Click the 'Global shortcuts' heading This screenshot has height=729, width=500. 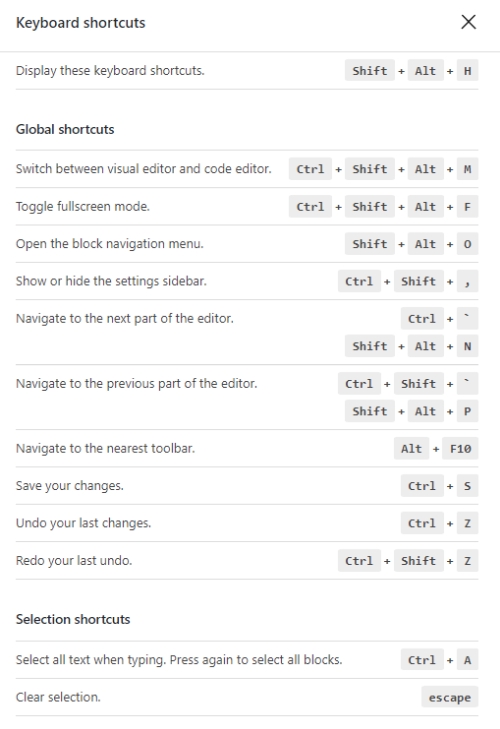[65, 129]
